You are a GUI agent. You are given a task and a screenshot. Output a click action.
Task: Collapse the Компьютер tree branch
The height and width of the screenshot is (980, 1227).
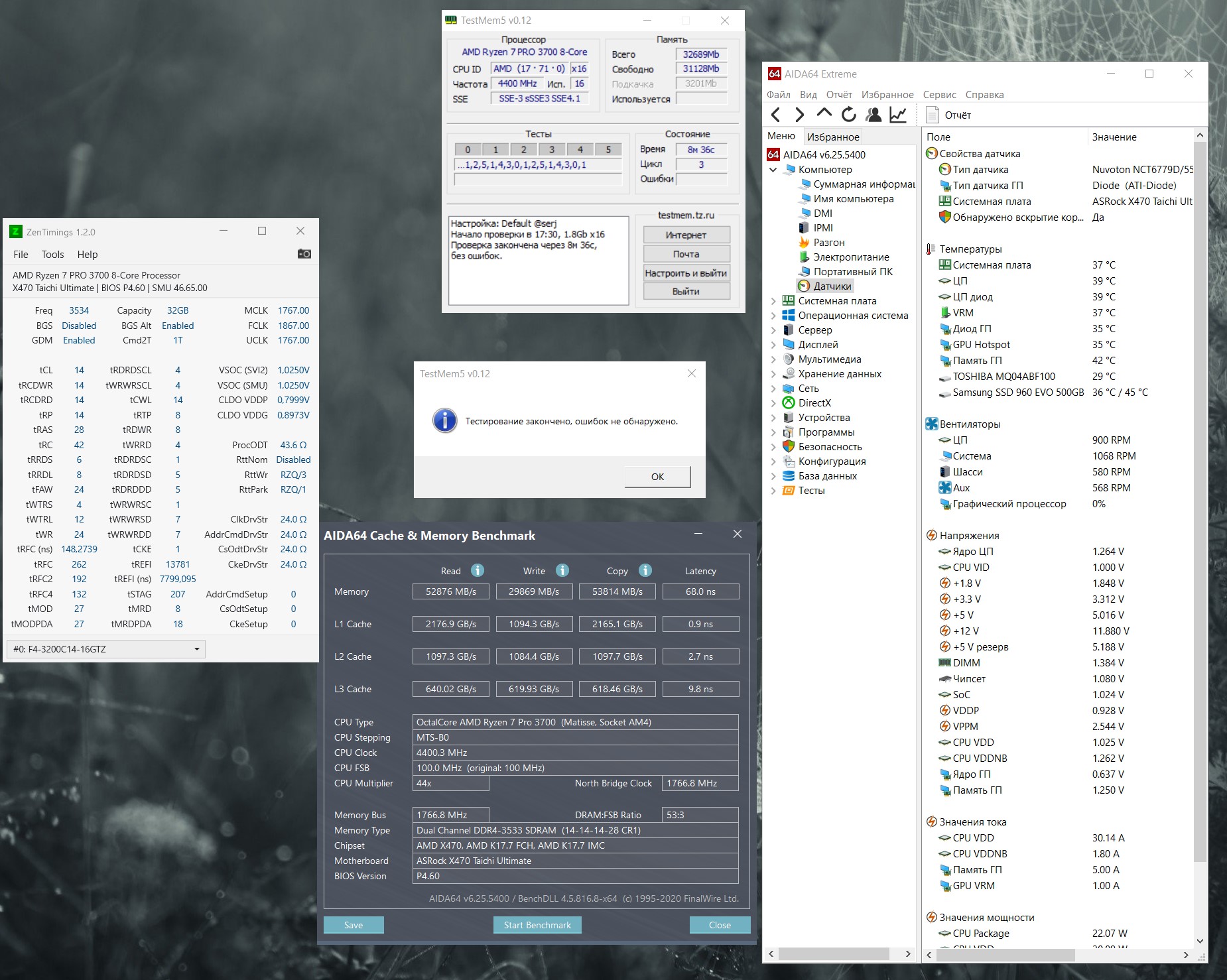(x=773, y=170)
